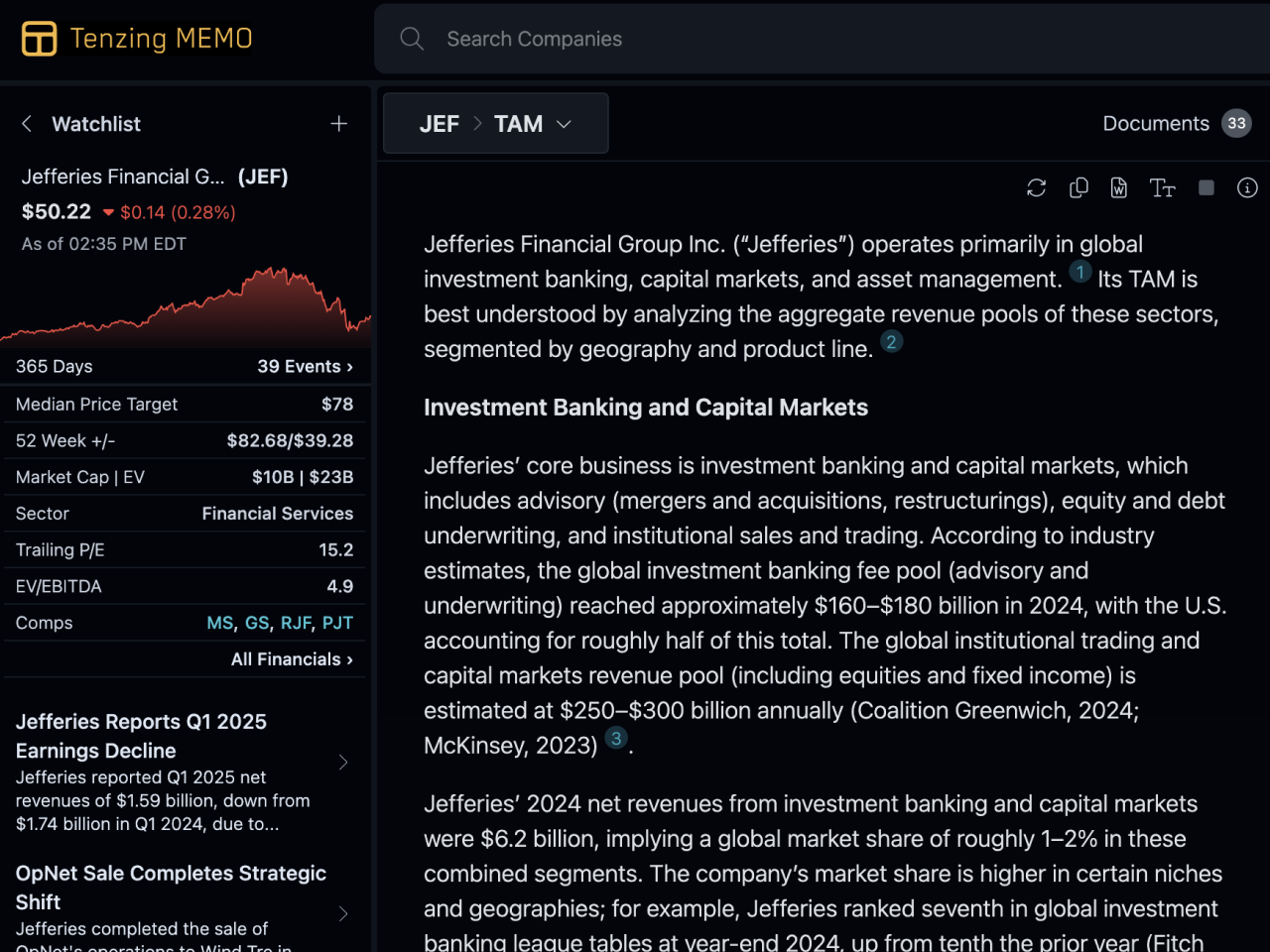Click Tenzing MEMO brand title

point(161,39)
